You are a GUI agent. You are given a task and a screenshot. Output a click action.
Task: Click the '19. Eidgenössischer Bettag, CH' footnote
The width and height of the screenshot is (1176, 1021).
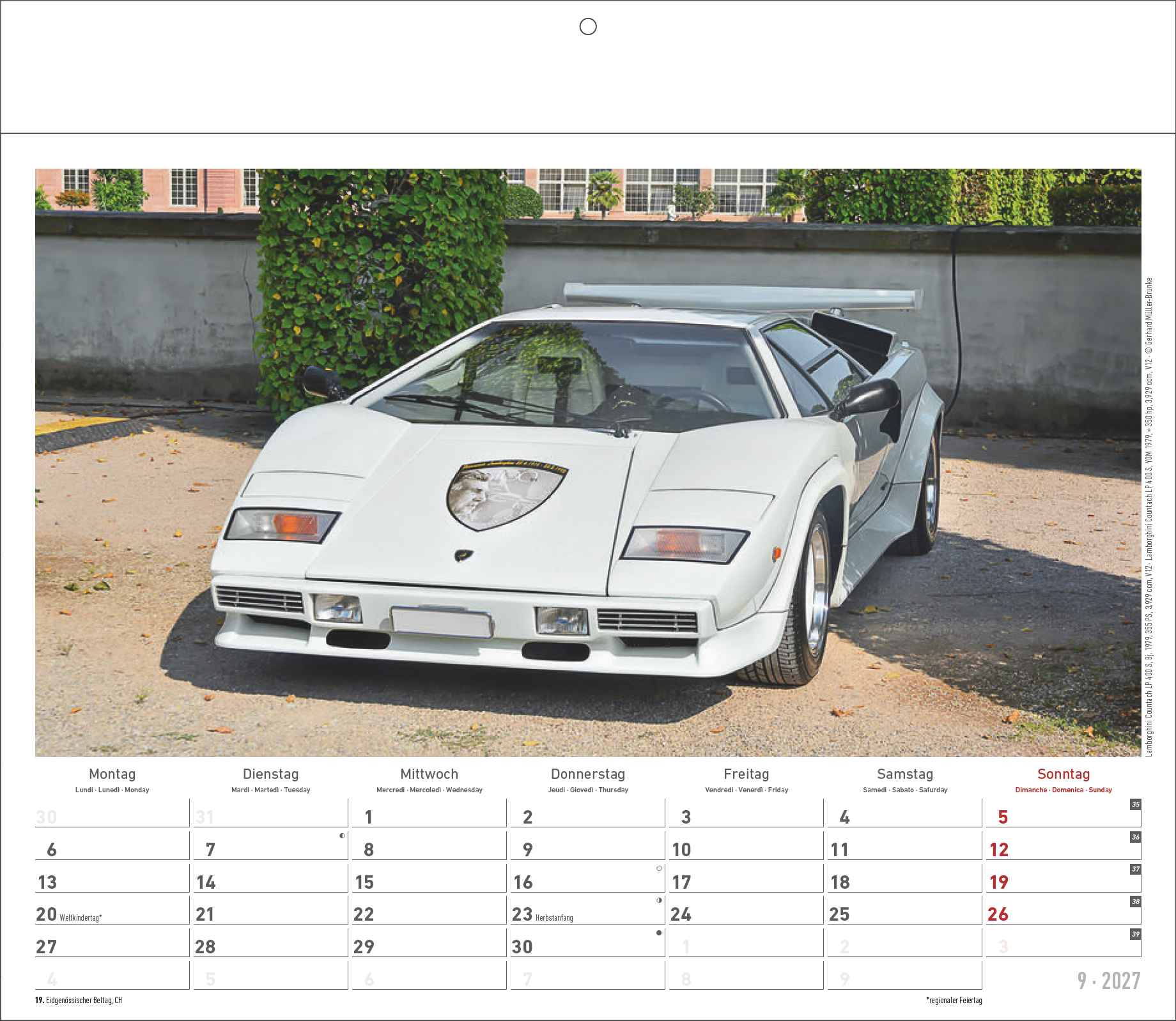point(79,1001)
